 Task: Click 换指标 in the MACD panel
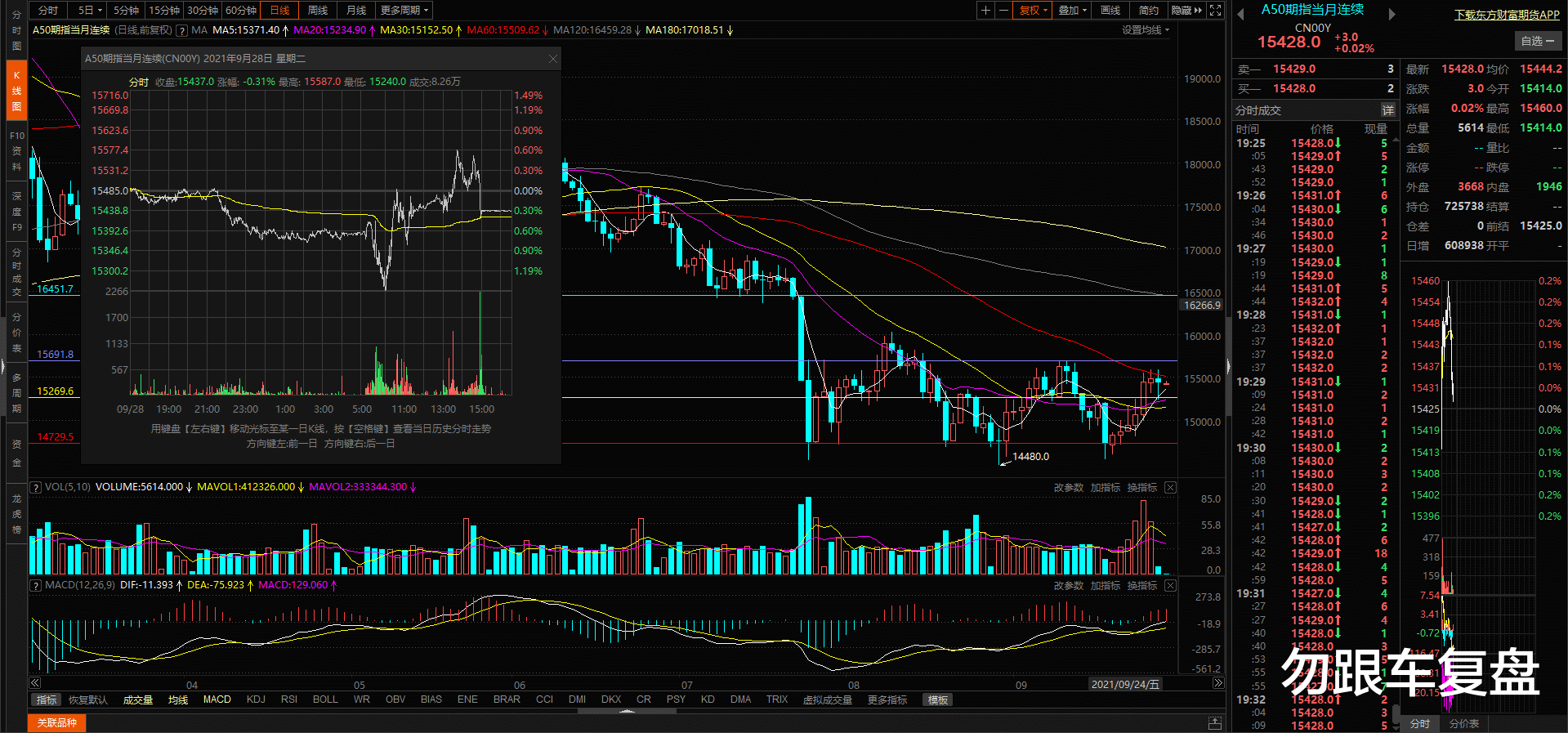1142,586
